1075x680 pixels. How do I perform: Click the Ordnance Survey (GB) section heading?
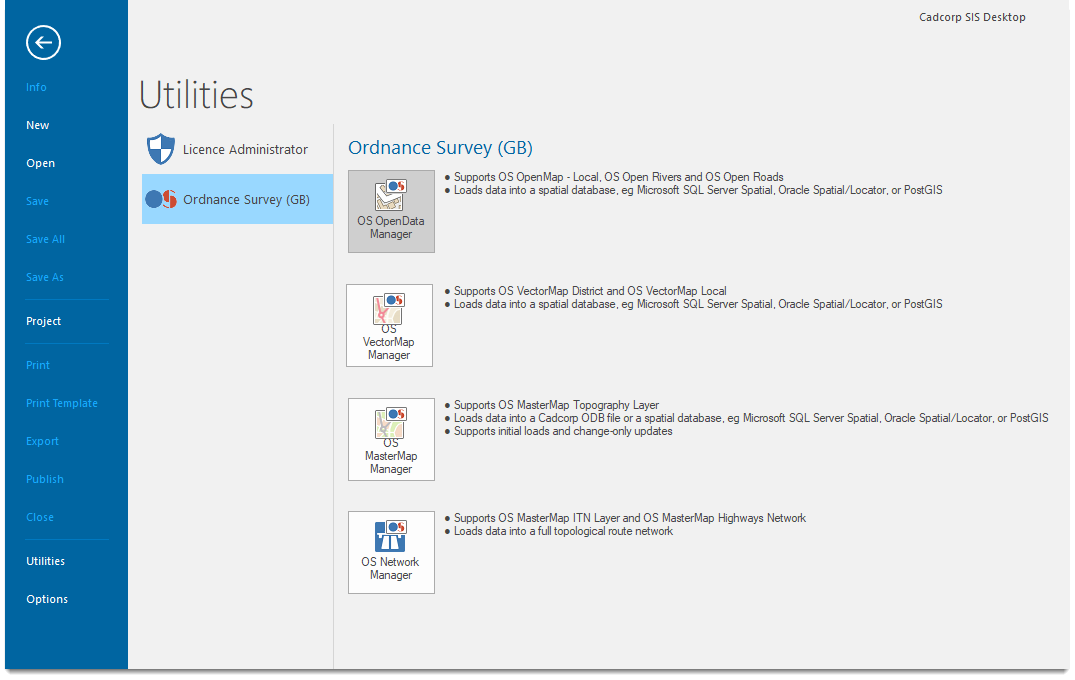pos(440,148)
